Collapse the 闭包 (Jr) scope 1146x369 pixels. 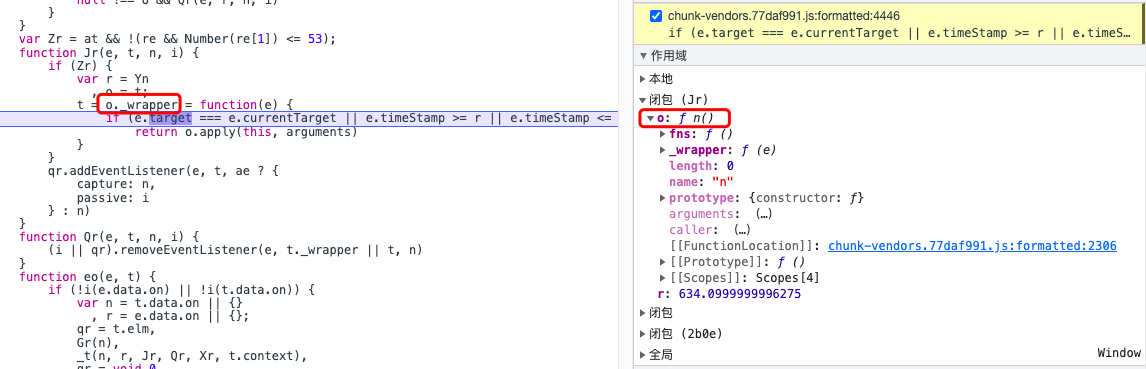click(642, 99)
